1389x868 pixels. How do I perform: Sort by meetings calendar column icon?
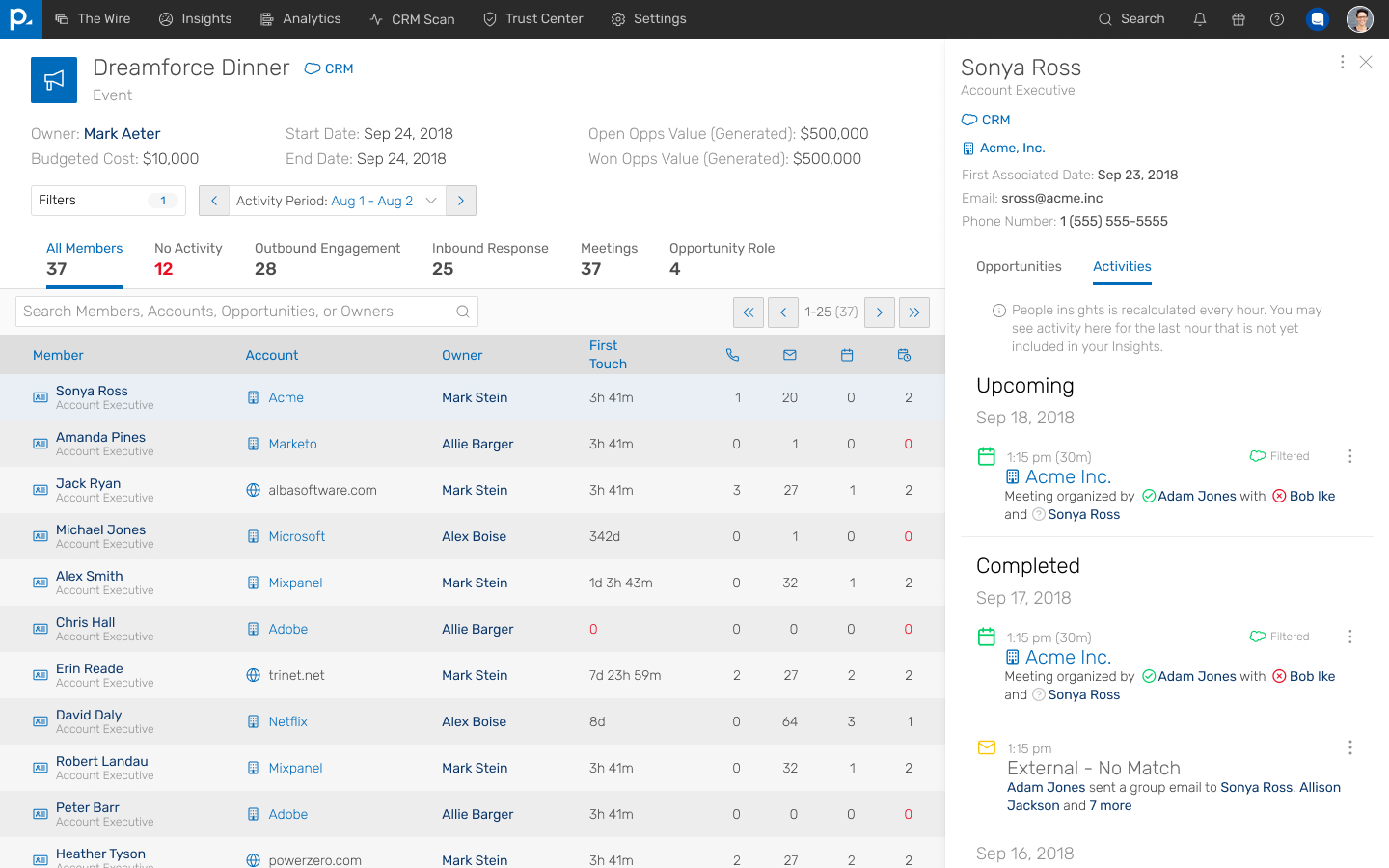point(847,355)
